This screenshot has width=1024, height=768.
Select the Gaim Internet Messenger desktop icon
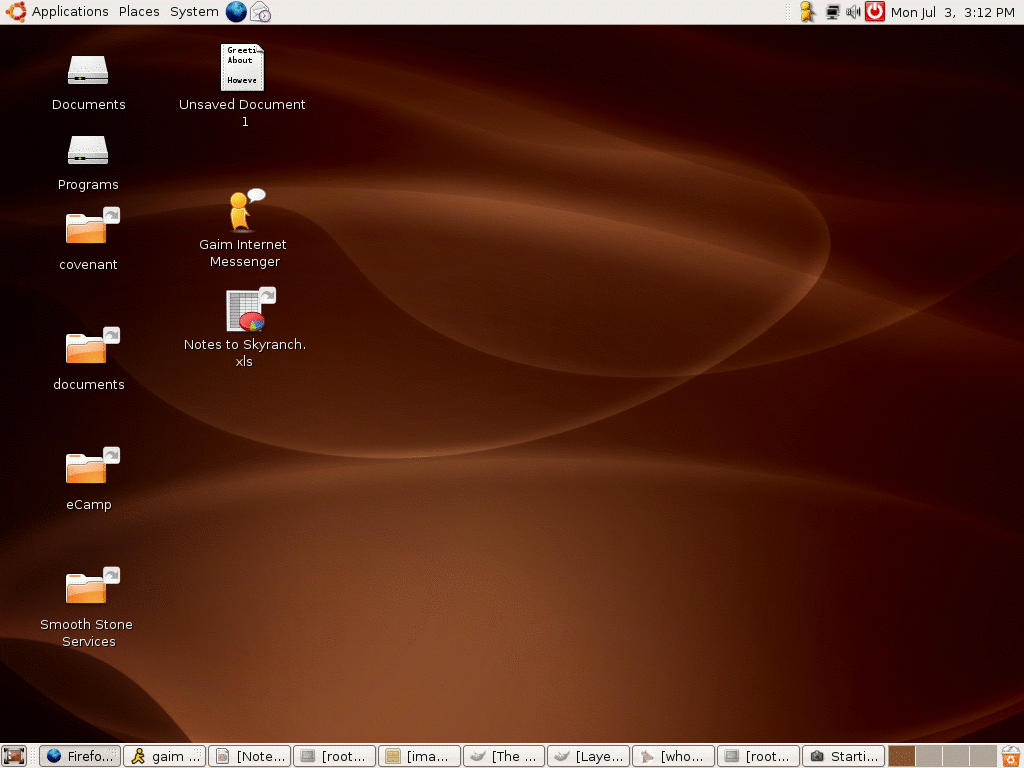(243, 211)
